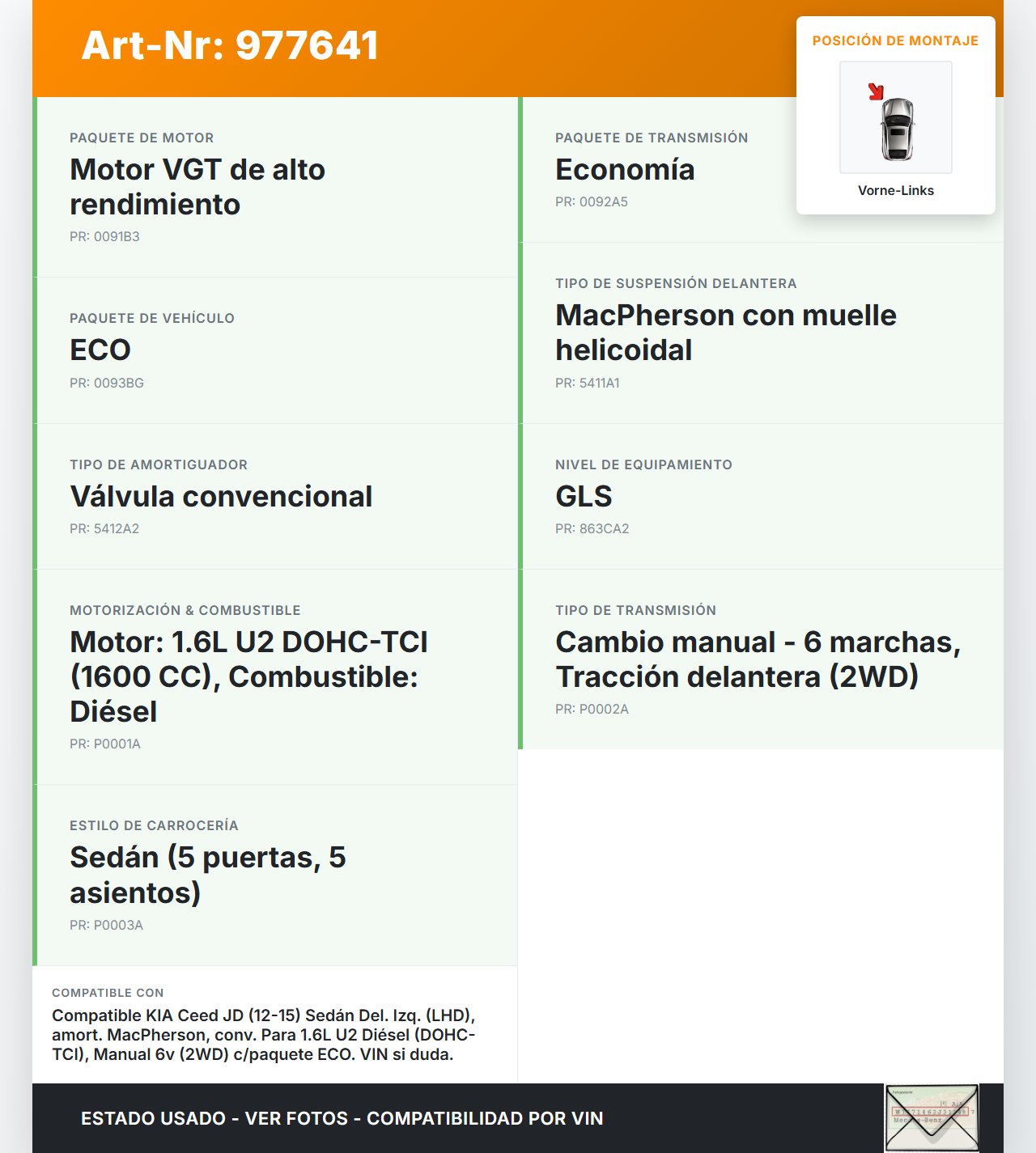Click the ESTADO USADO - VER FOTOS footer text
The image size is (1036, 1153).
[342, 1118]
